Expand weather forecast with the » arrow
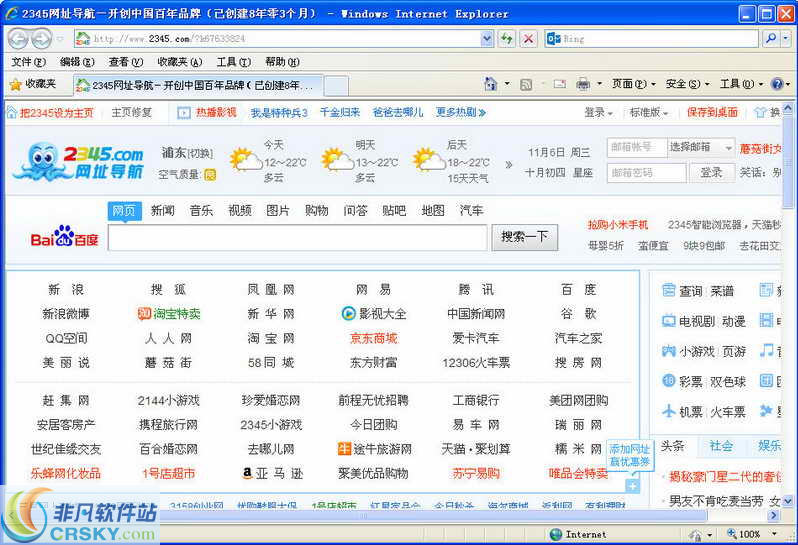798x545 pixels. click(x=508, y=164)
